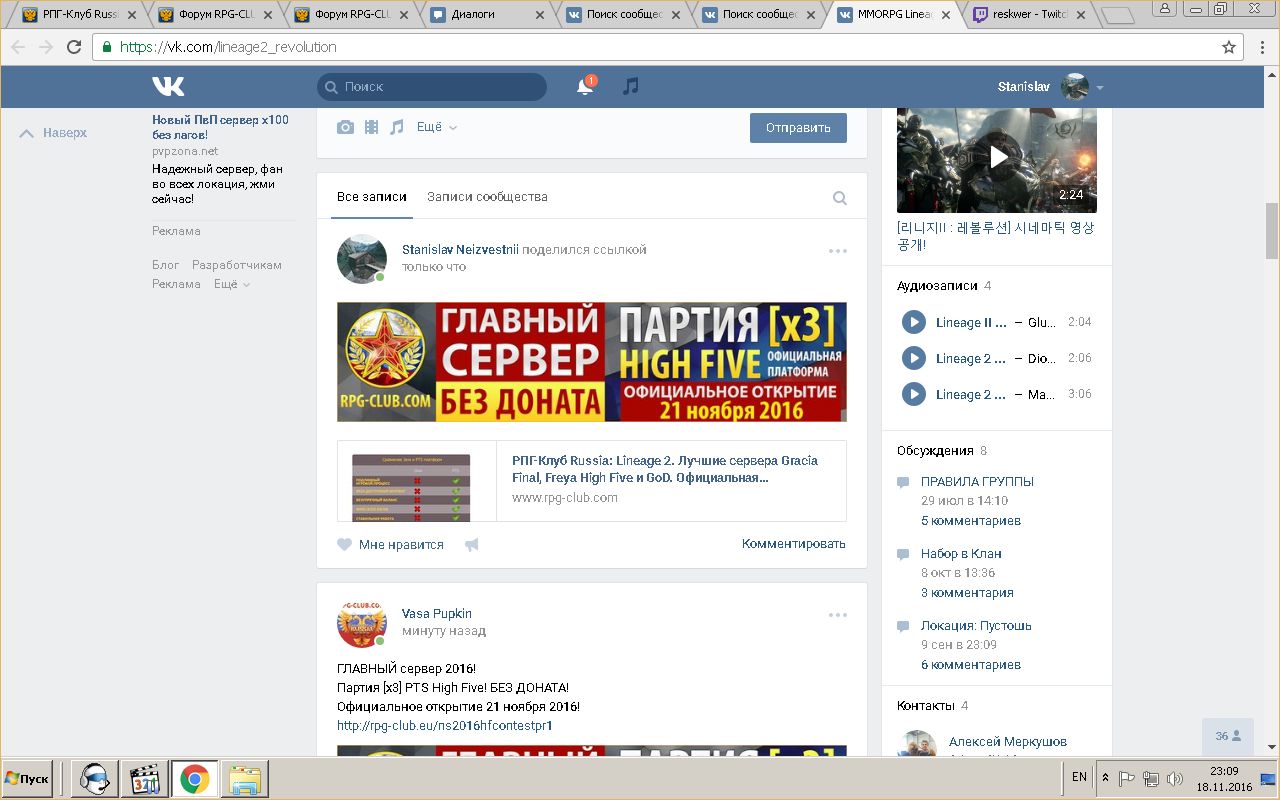Open options dots on Stanislav Neizvestnii post
The width and height of the screenshot is (1280, 800).
[x=838, y=251]
